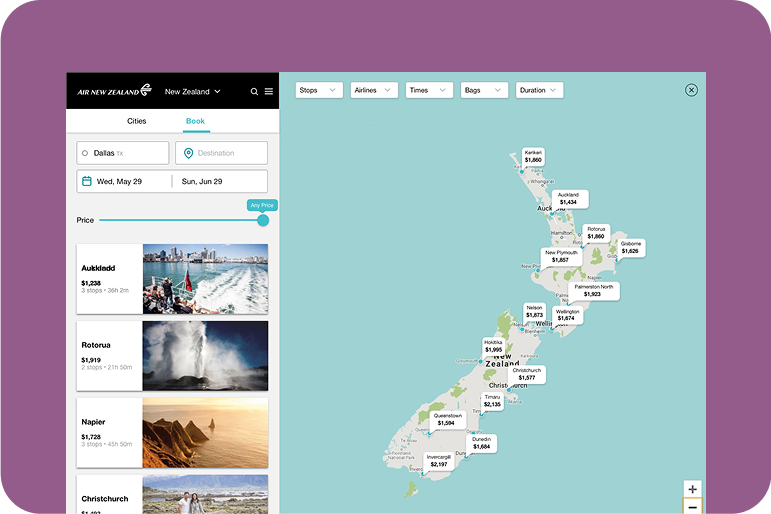The image size is (771, 514).
Task: Click the Rotorua $1,860 map label
Action: (x=596, y=233)
